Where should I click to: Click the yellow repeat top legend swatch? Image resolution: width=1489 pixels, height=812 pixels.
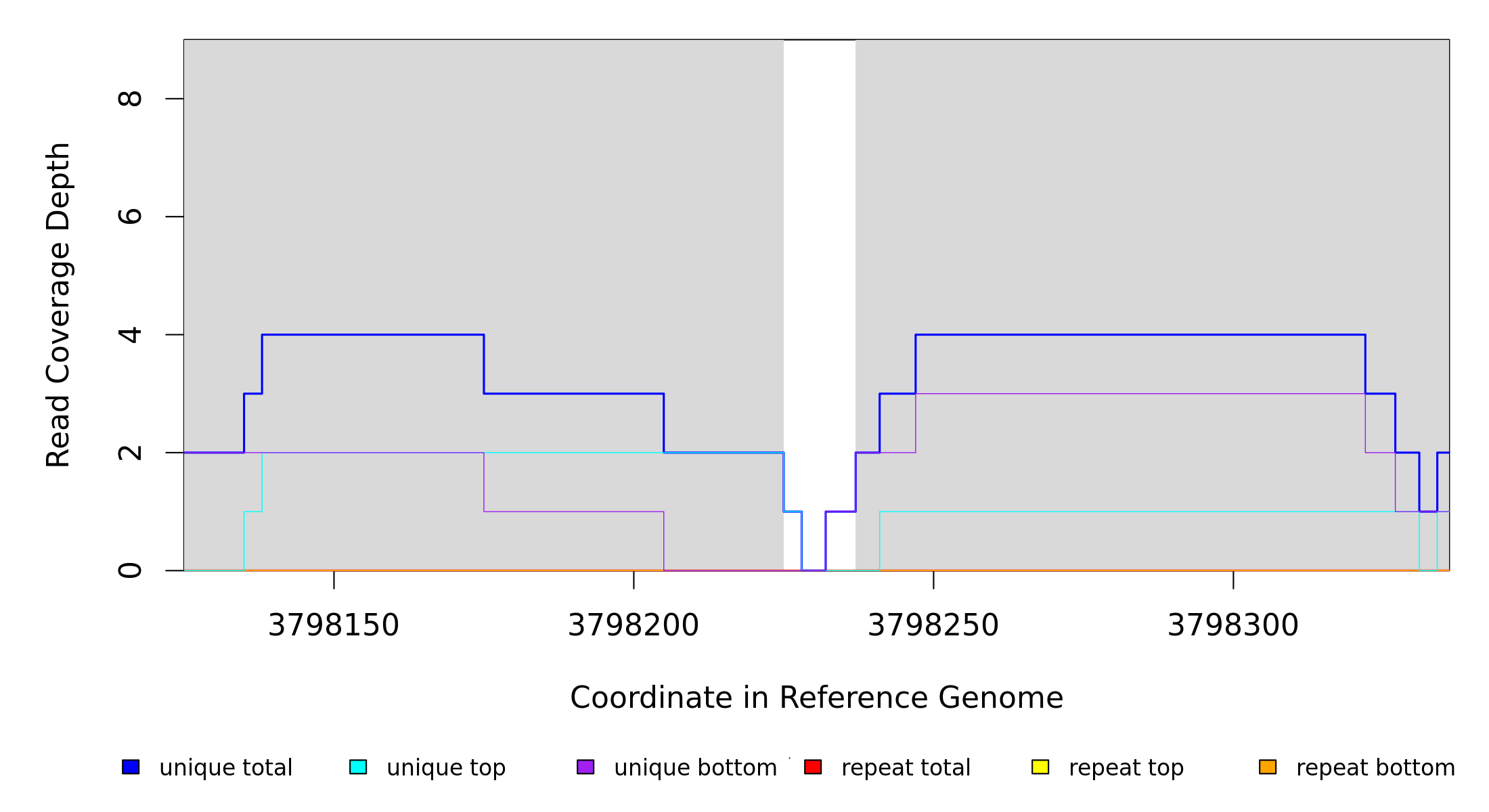coord(1040,767)
